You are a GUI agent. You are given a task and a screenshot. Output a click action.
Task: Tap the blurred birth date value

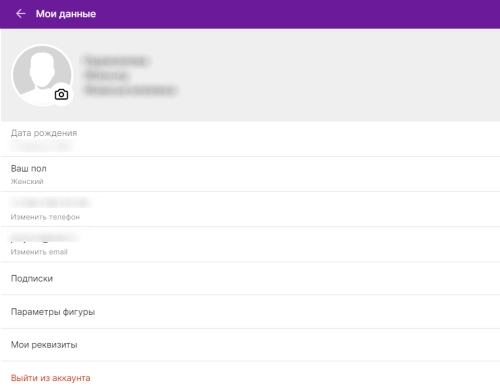41,146
